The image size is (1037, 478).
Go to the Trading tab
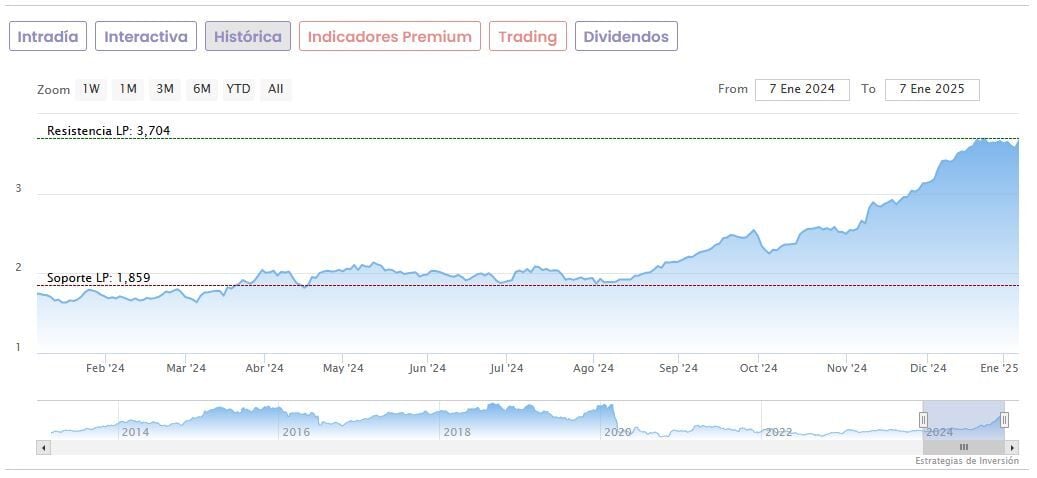[x=527, y=37]
